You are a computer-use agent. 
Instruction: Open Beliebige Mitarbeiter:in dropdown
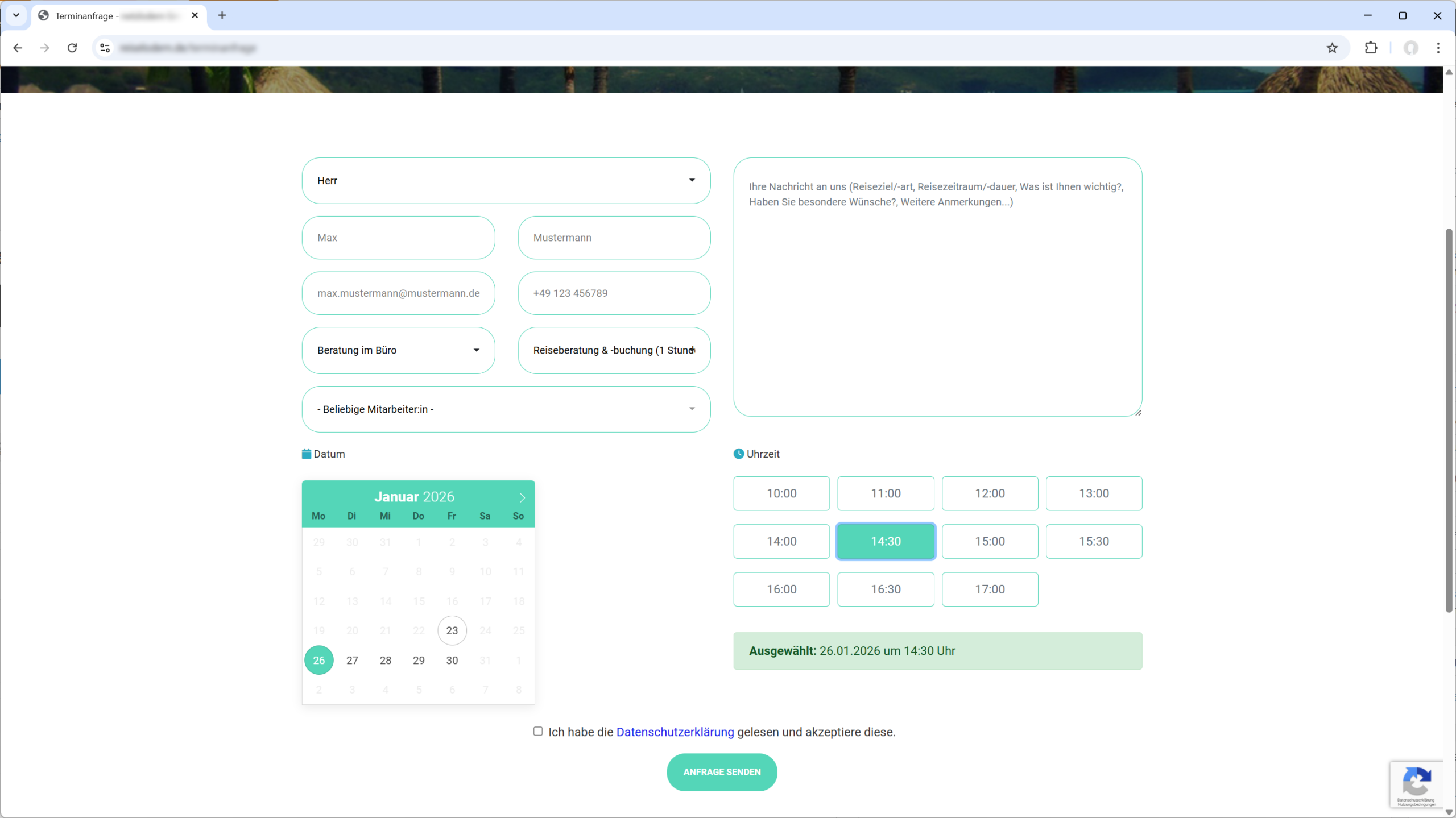coord(506,409)
